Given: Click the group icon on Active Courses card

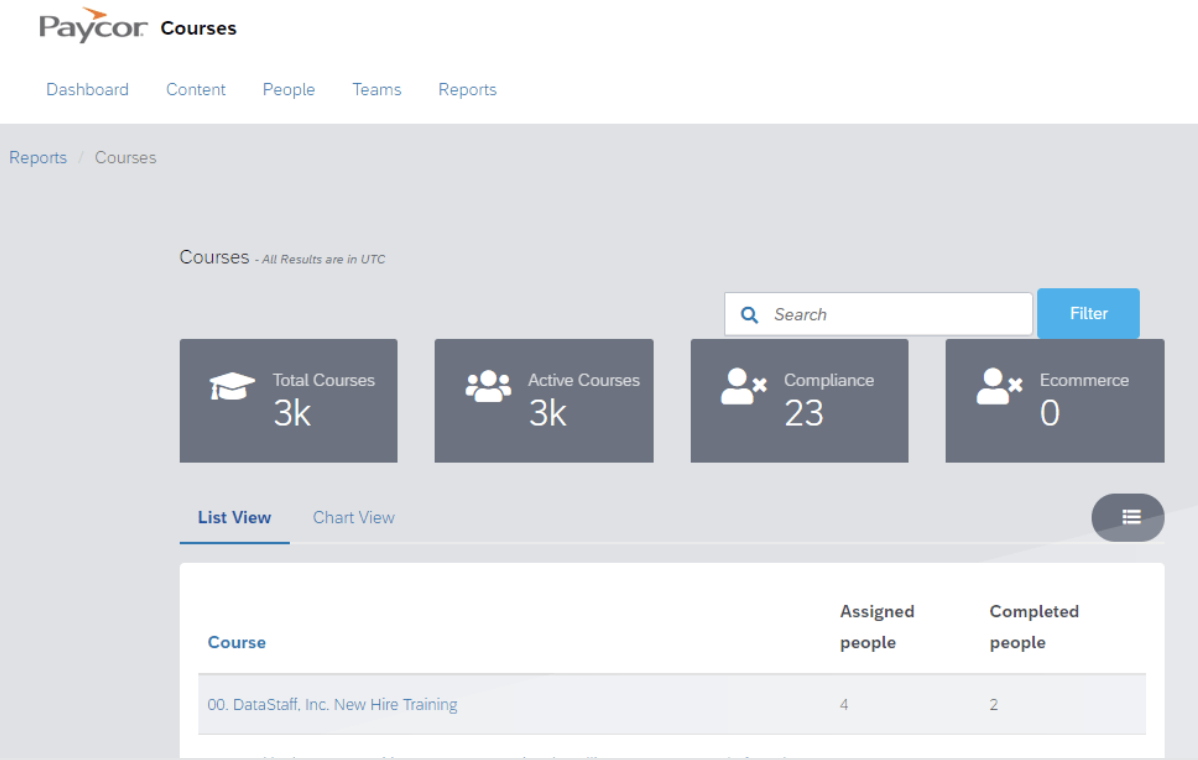Looking at the screenshot, I should (x=488, y=384).
